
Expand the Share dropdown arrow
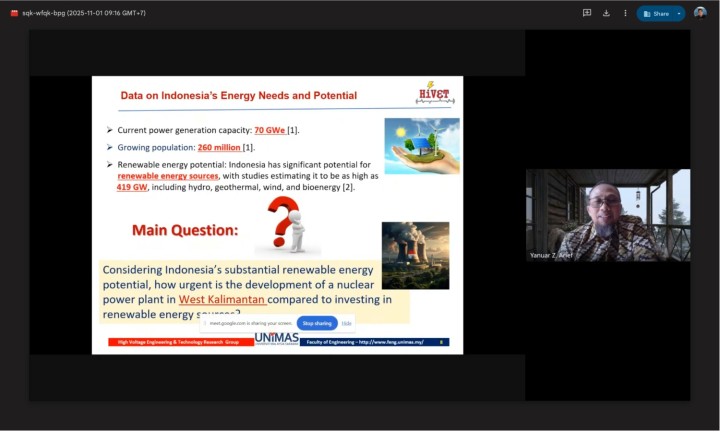pos(679,13)
